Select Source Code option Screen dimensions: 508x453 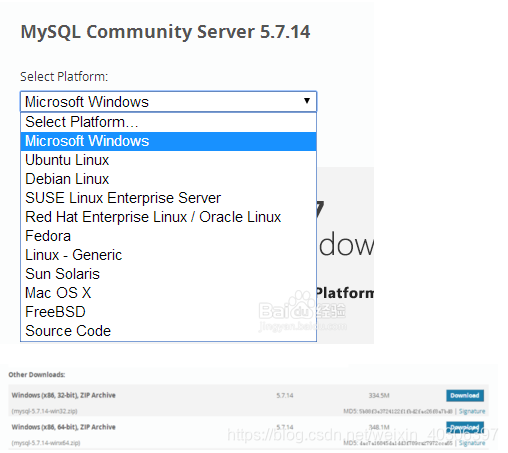pos(168,331)
